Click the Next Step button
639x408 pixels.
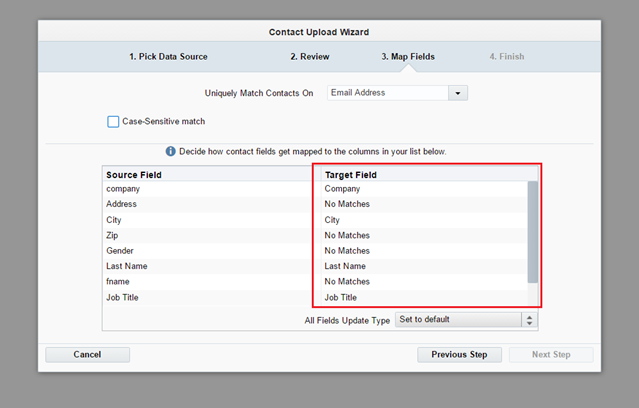(551, 355)
